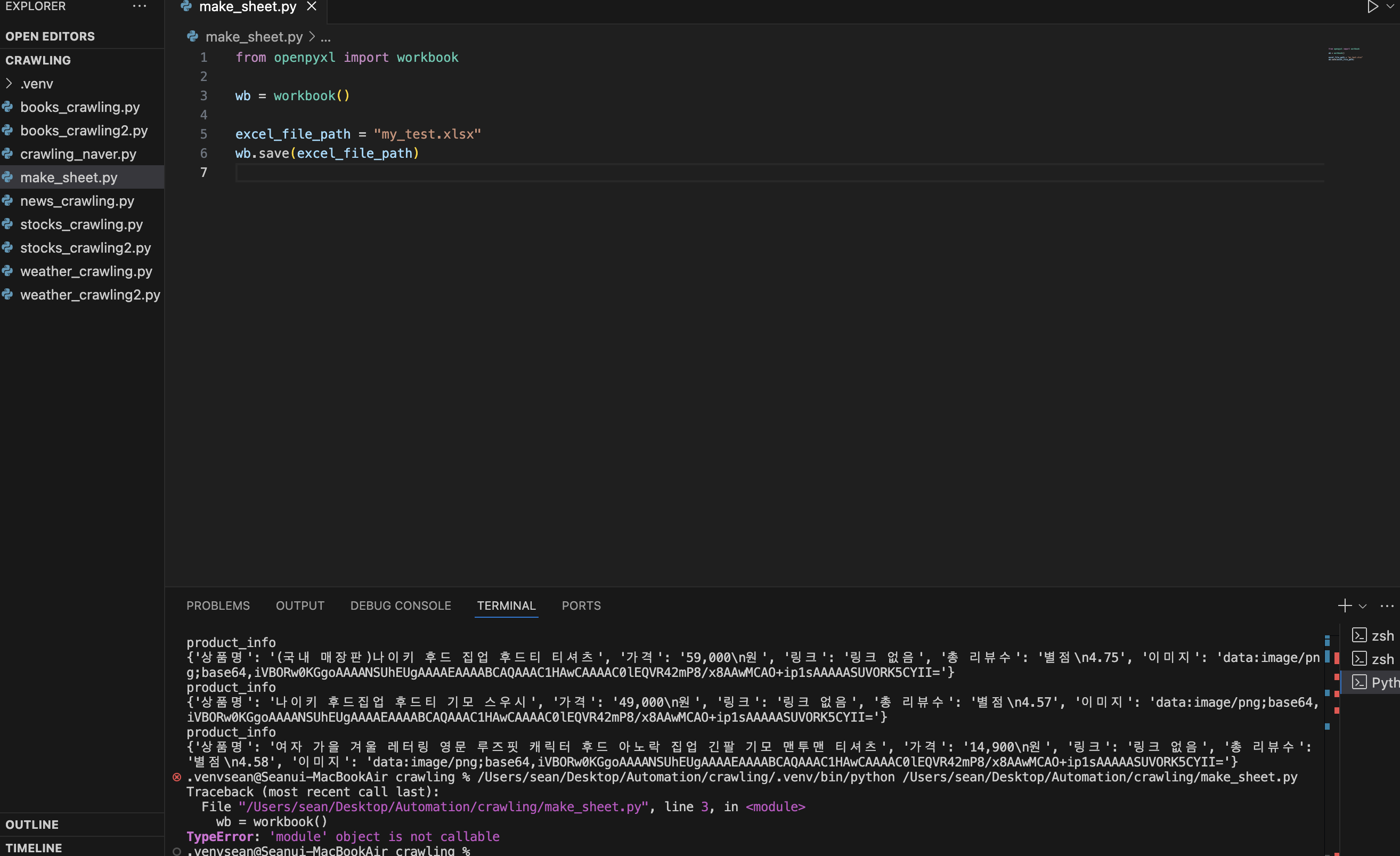Open the run options dropdown arrow
Screen dimensions: 1400x856
(x=1390, y=7)
